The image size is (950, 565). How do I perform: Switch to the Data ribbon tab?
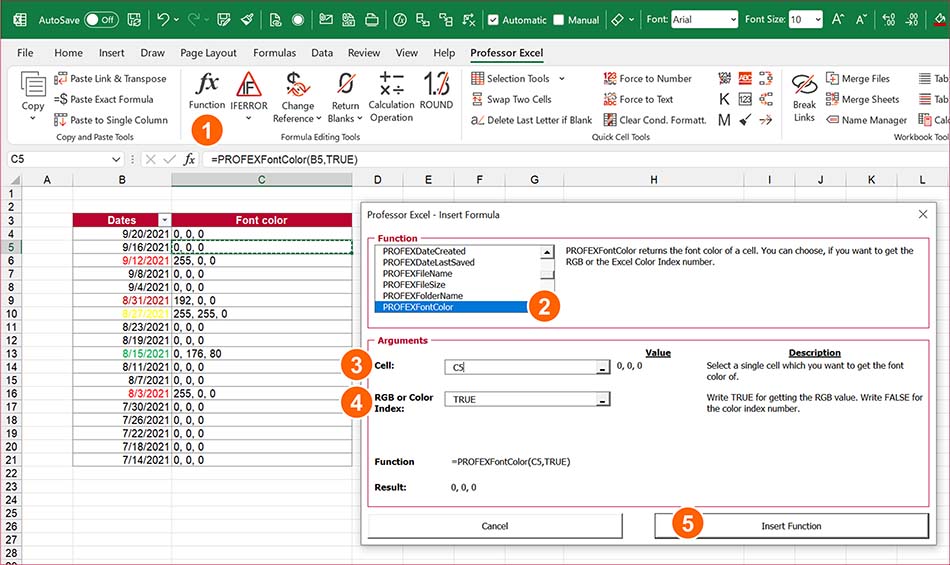click(322, 53)
